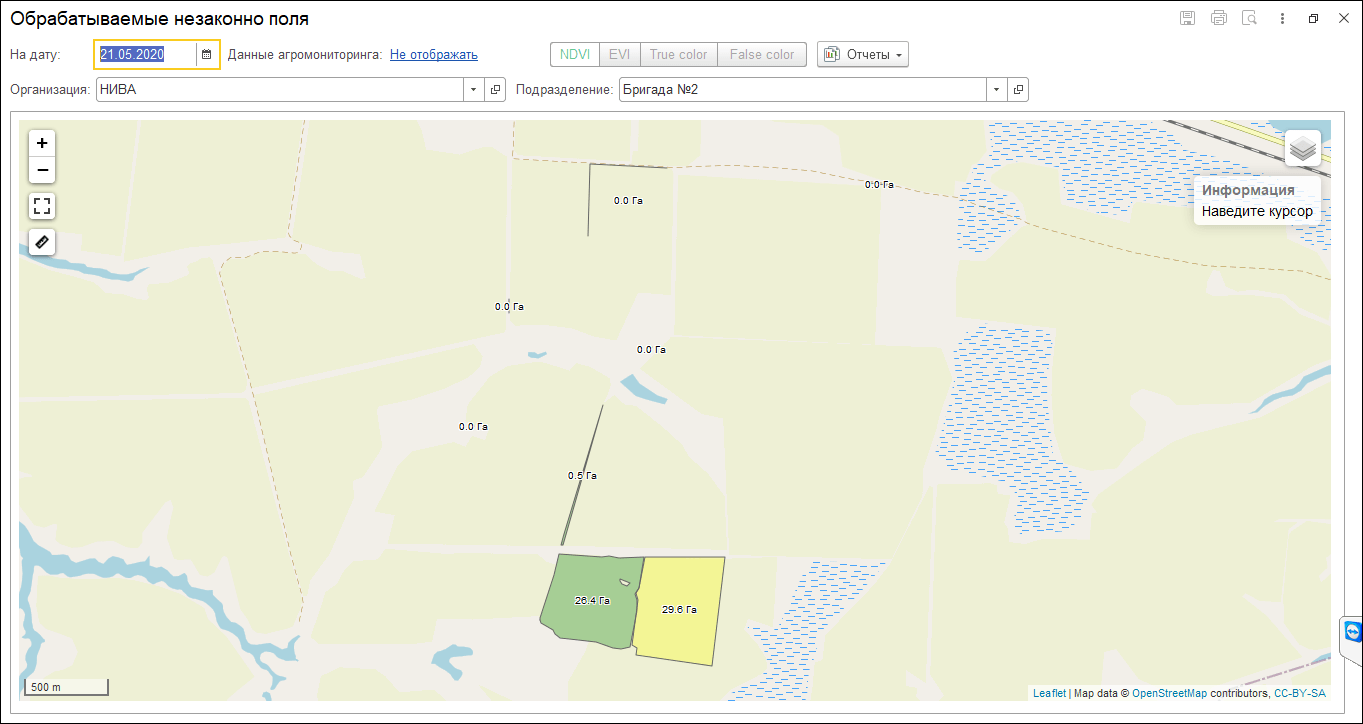This screenshot has height=724, width=1363.
Task: Open the three-dot more actions menu
Action: point(1282,18)
